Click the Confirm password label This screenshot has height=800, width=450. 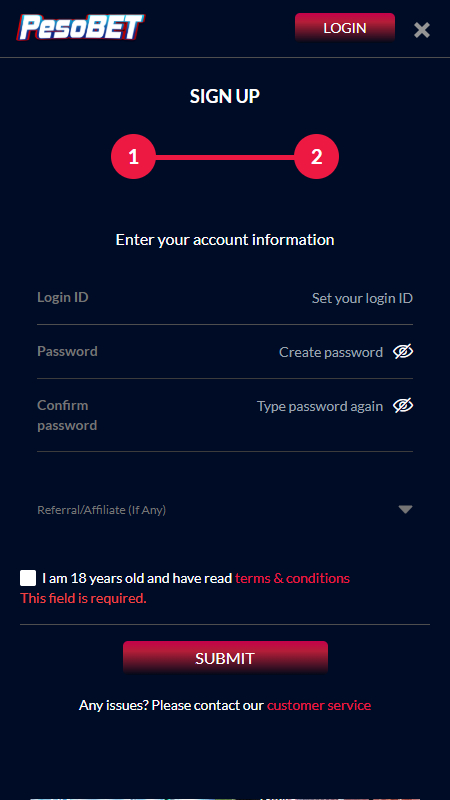tap(67, 415)
